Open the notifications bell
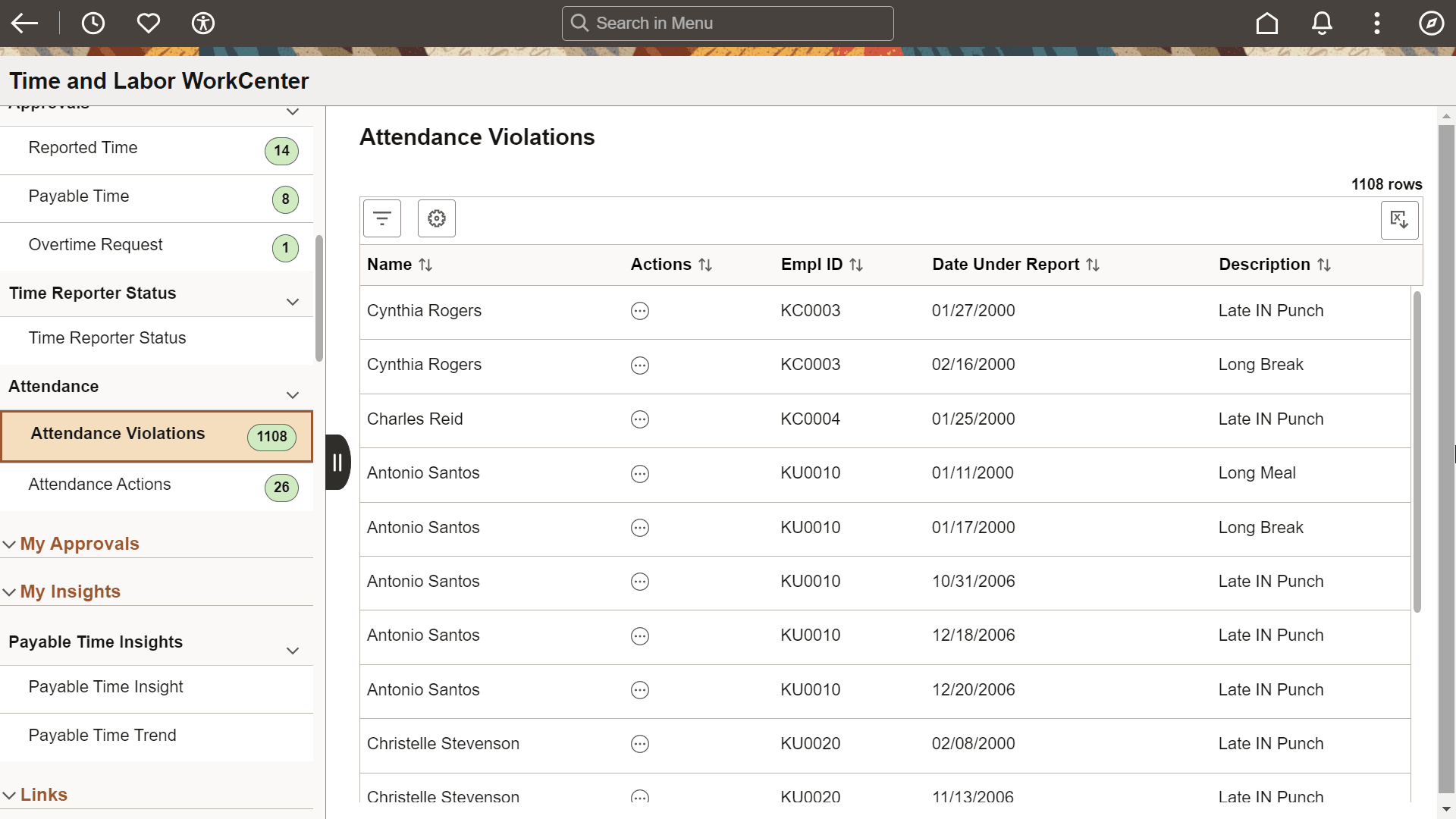Viewport: 1456px width, 819px height. (1322, 23)
